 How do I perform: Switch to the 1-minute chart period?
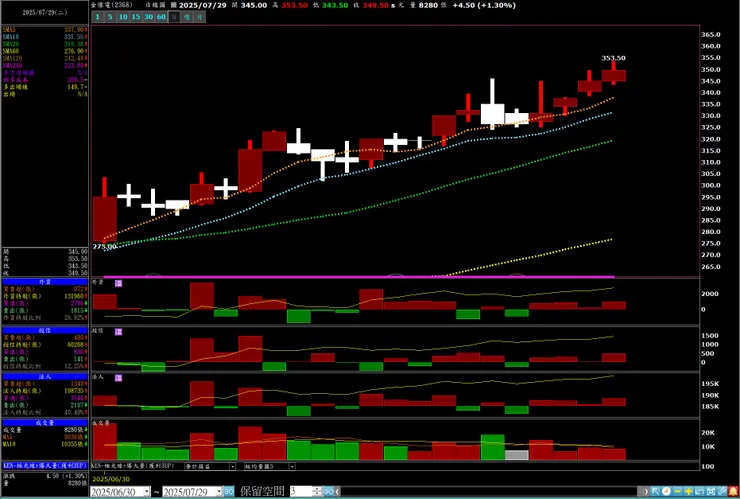click(x=97, y=17)
